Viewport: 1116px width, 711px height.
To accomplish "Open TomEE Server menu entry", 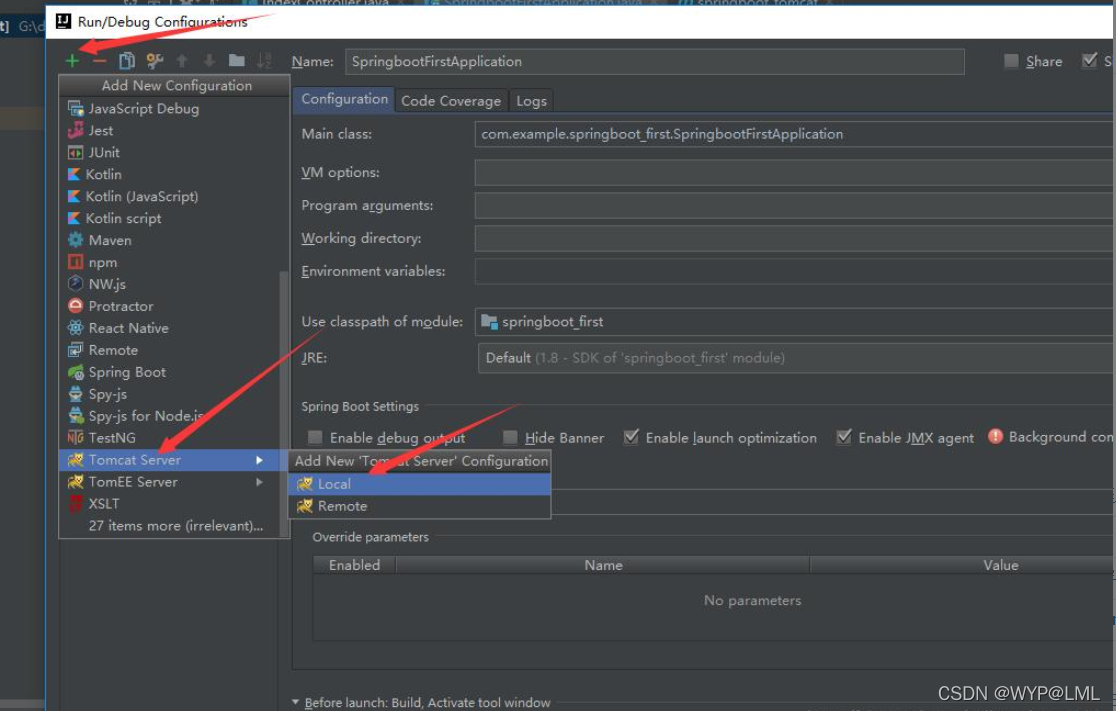I will (x=171, y=483).
